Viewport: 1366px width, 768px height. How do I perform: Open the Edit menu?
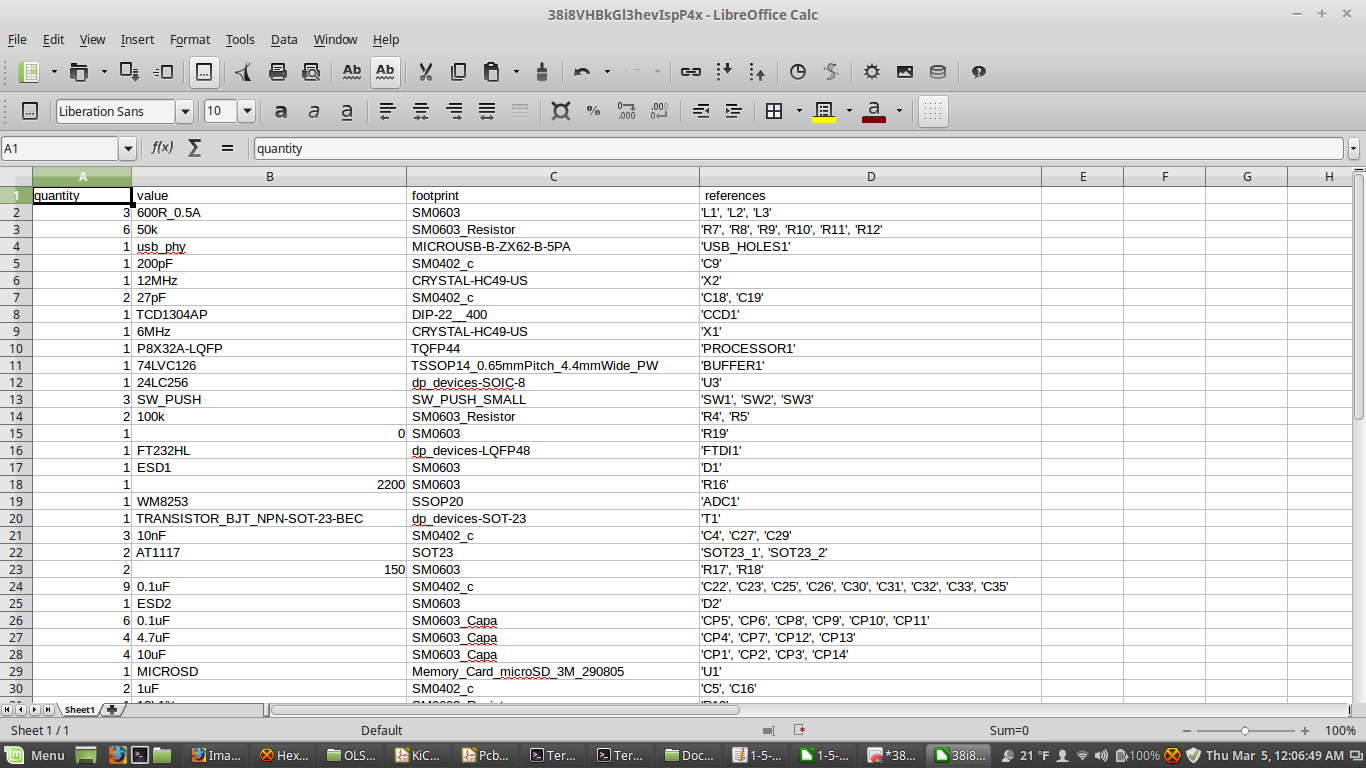pos(53,40)
